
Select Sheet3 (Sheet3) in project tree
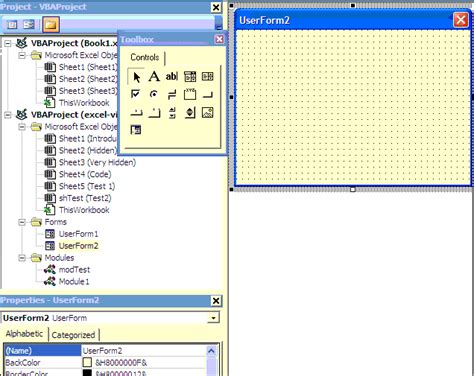coord(88,91)
